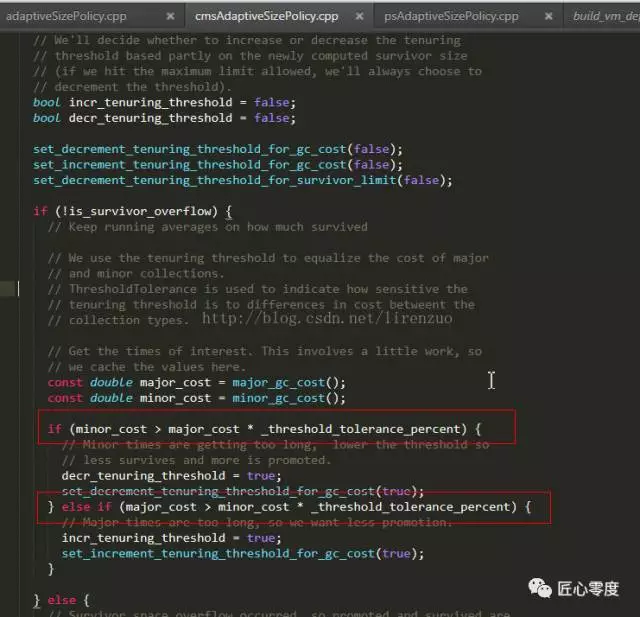This screenshot has width=640, height=617.
Task: Click 'const double major_cost' line
Action: pos(196,383)
